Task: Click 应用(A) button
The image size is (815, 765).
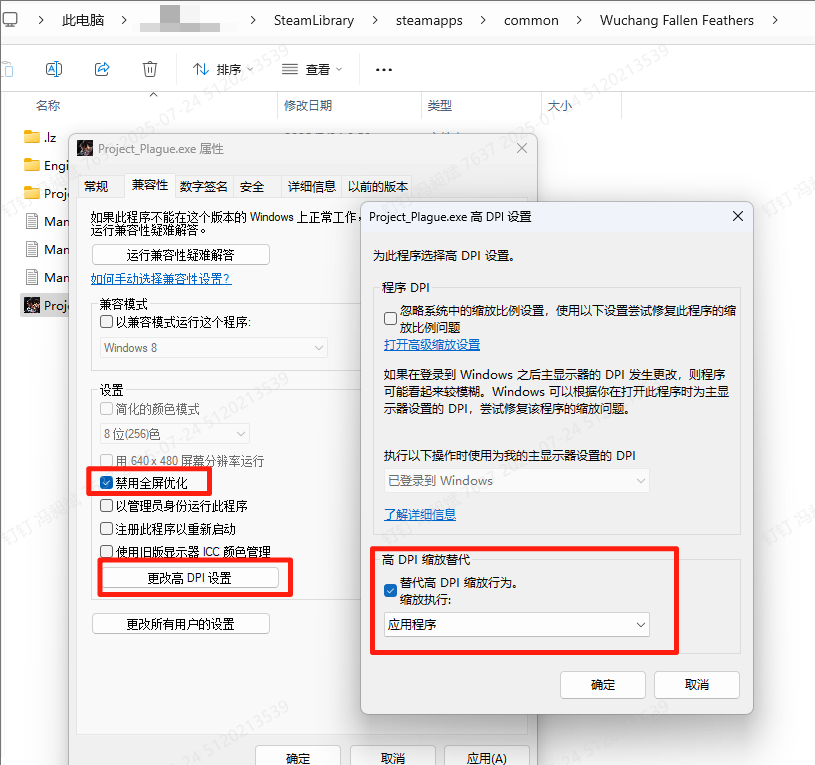Action: point(487,757)
